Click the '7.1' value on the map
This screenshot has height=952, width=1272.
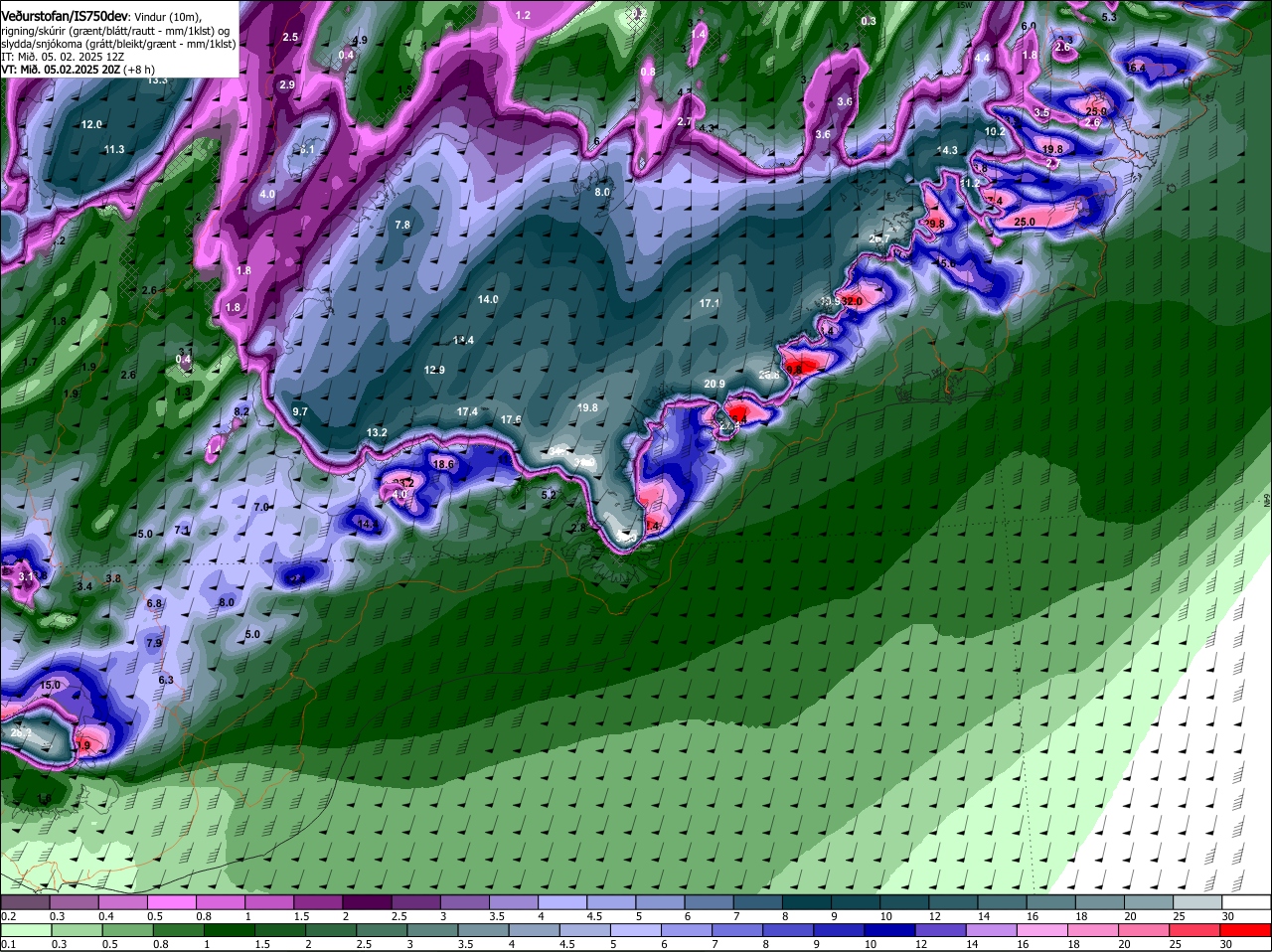[x=182, y=530]
